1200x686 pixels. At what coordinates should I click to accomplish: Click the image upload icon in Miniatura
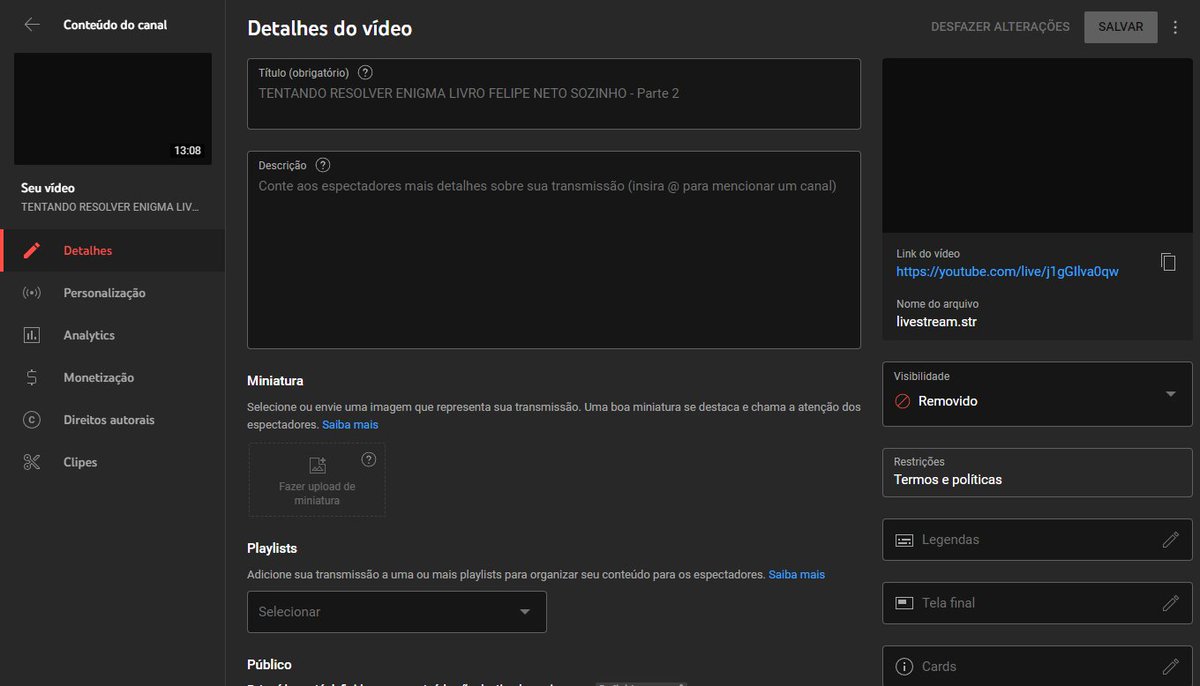point(317,465)
